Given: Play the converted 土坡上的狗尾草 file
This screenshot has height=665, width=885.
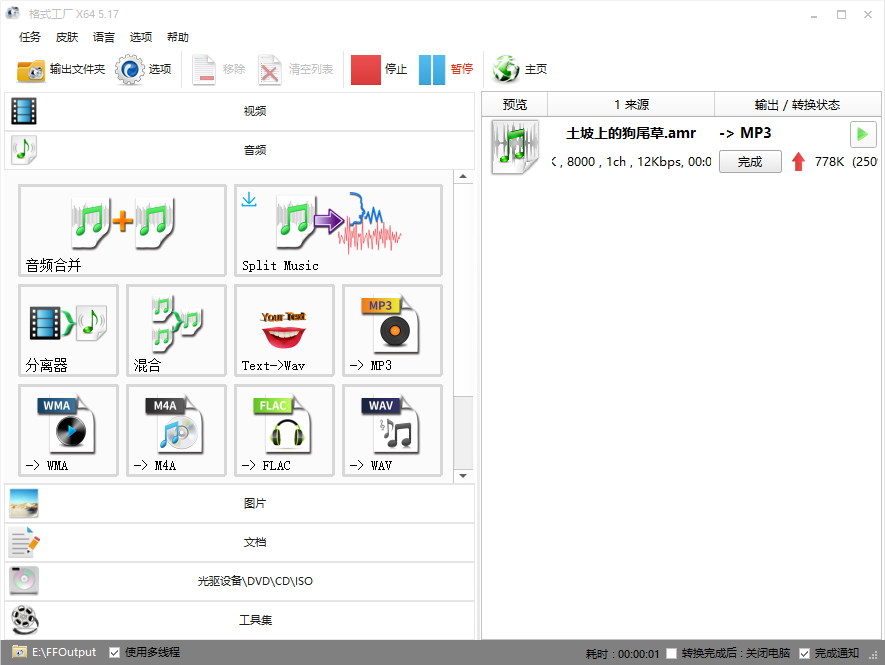Looking at the screenshot, I should click(x=862, y=133).
